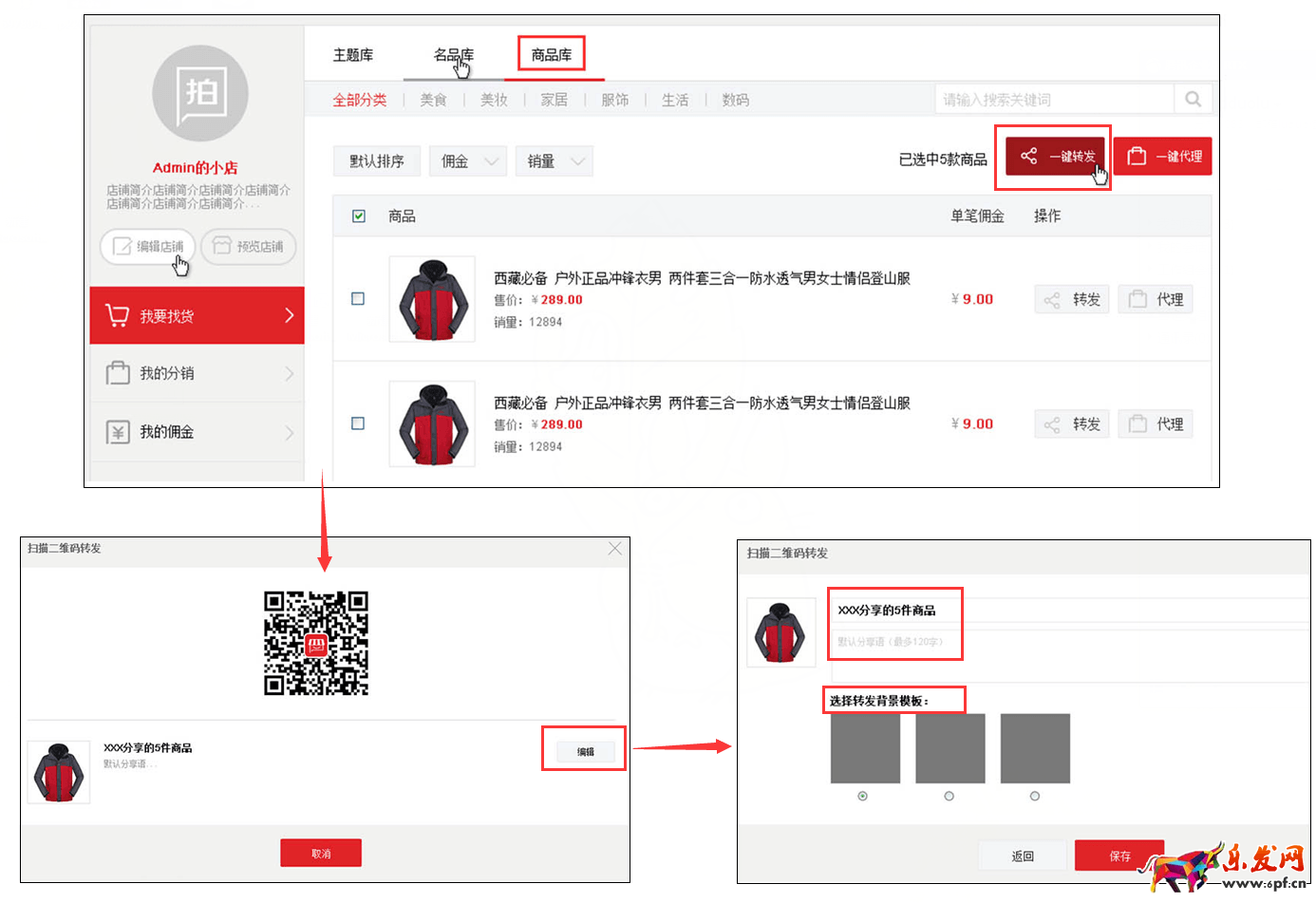Select the 服饰 category filter
The height and width of the screenshot is (903, 1316).
point(615,100)
